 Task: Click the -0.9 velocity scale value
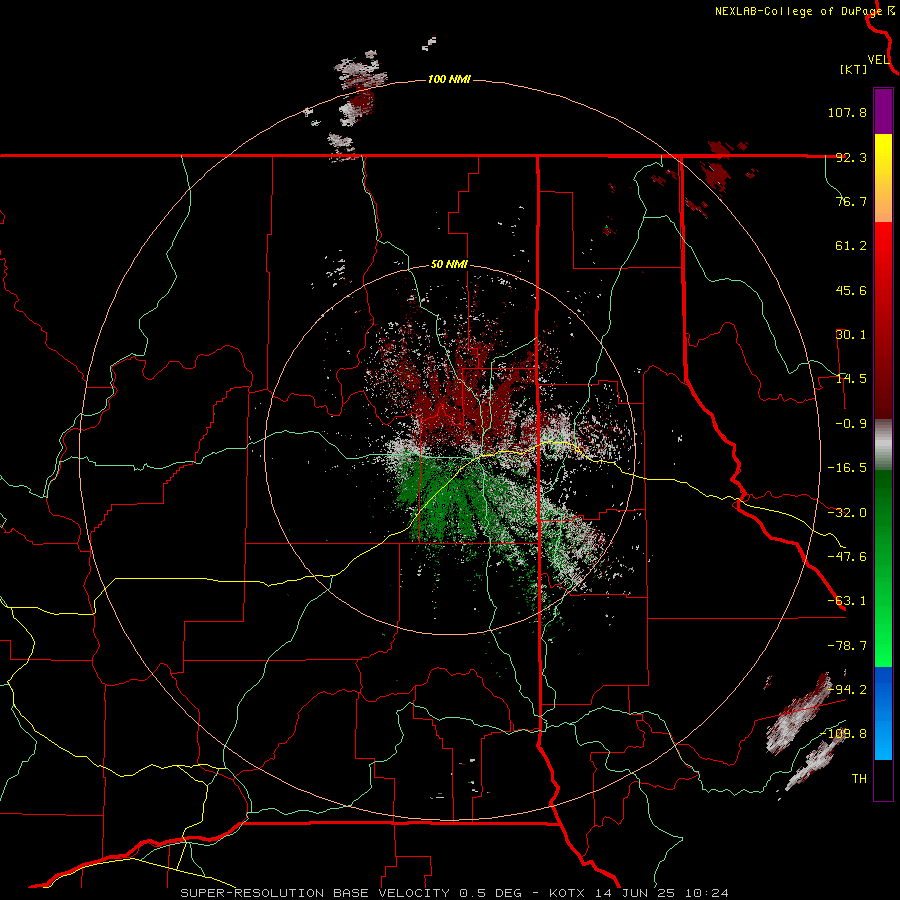point(851,424)
